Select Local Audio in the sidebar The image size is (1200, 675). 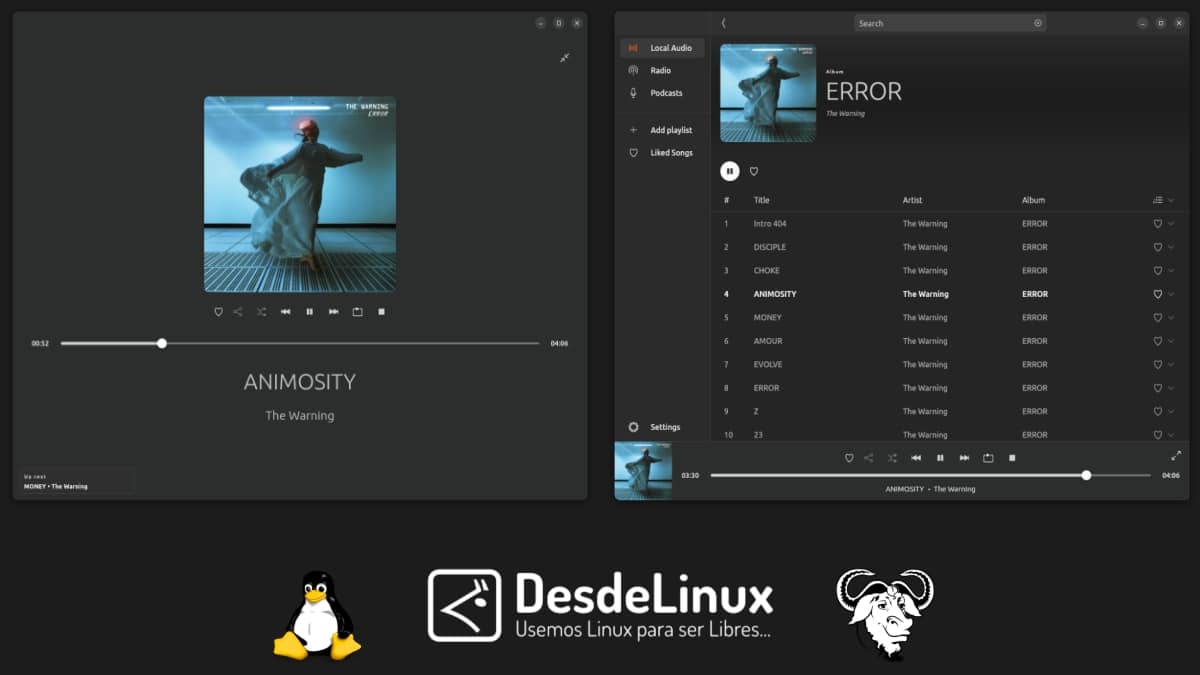[x=661, y=47]
